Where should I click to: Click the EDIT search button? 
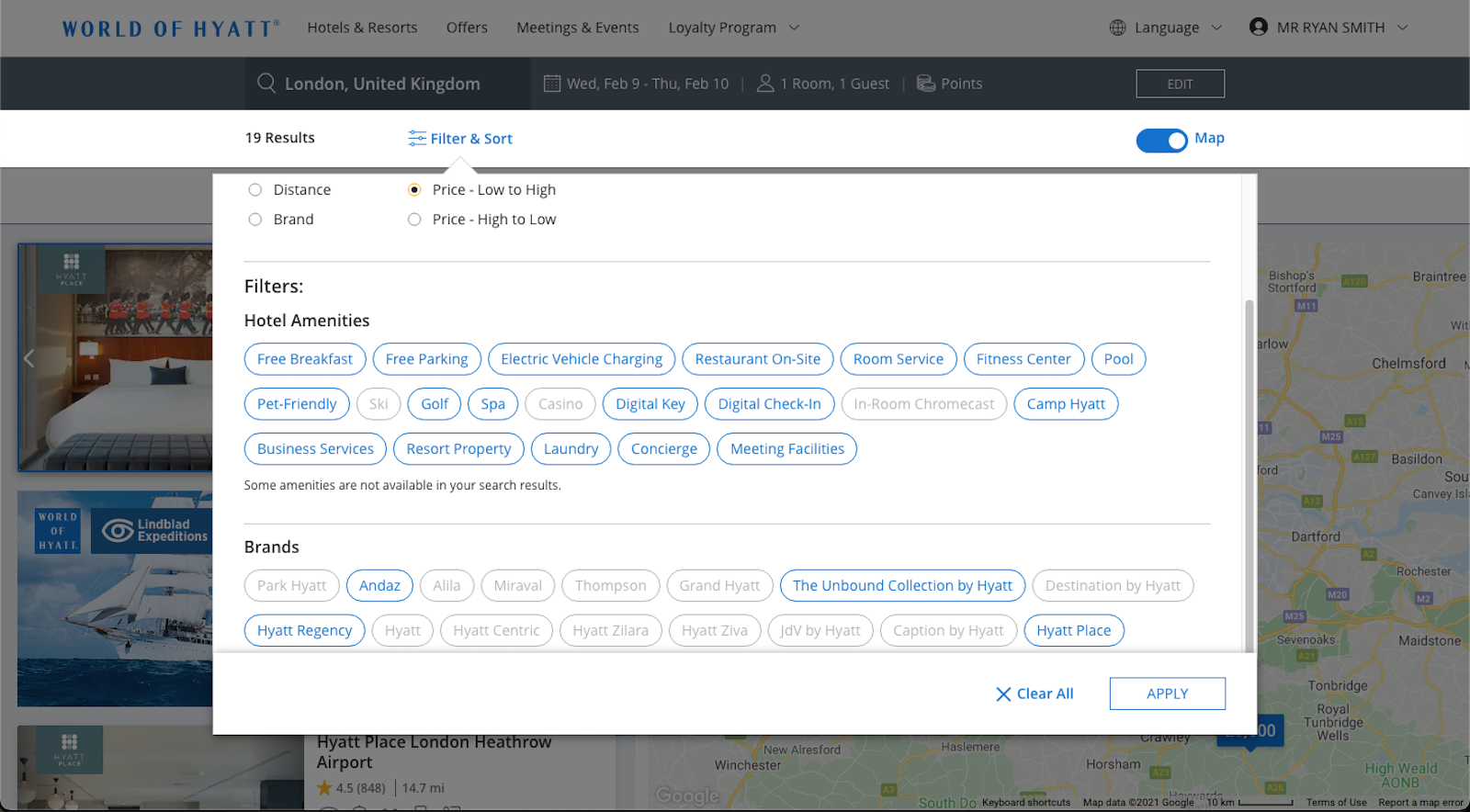[x=1181, y=84]
